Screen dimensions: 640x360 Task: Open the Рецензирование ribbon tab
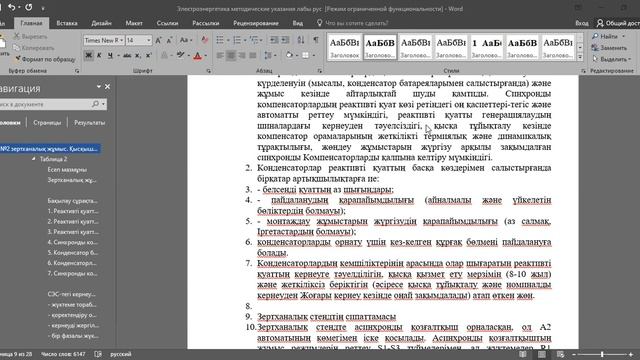(x=256, y=23)
